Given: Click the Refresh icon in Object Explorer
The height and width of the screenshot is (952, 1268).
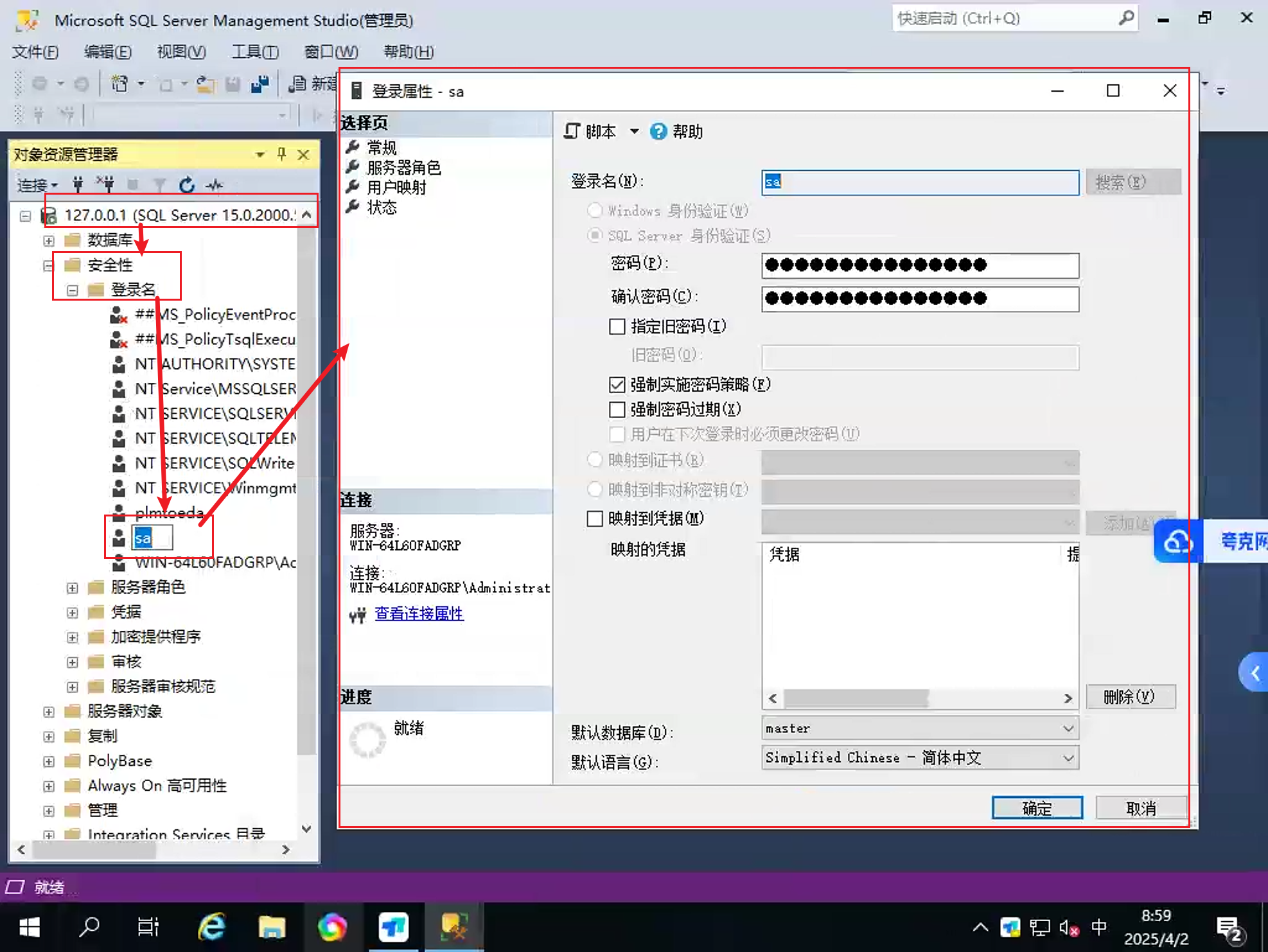Looking at the screenshot, I should 187,185.
